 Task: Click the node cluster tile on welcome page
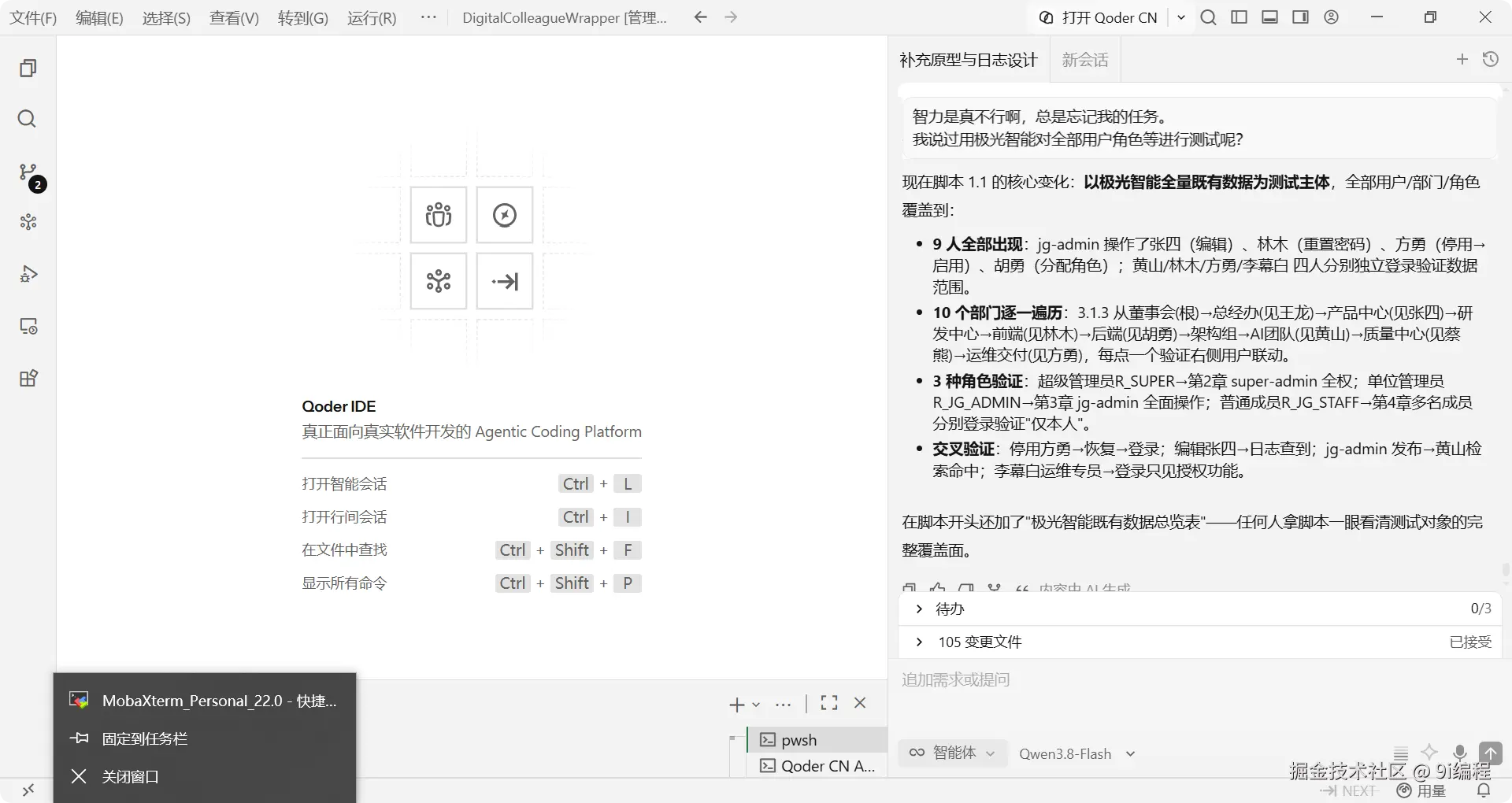[x=439, y=281]
